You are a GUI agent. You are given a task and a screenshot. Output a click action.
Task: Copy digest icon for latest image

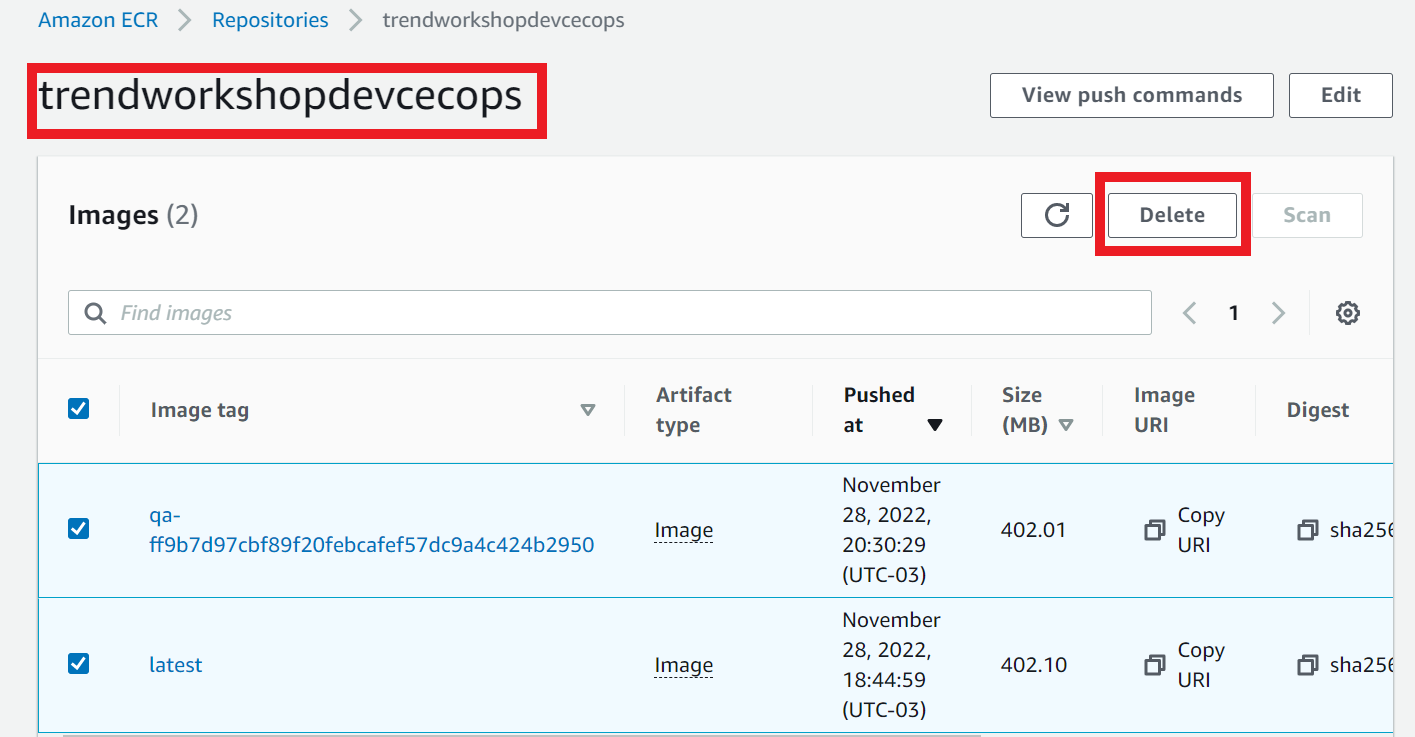[1307, 665]
